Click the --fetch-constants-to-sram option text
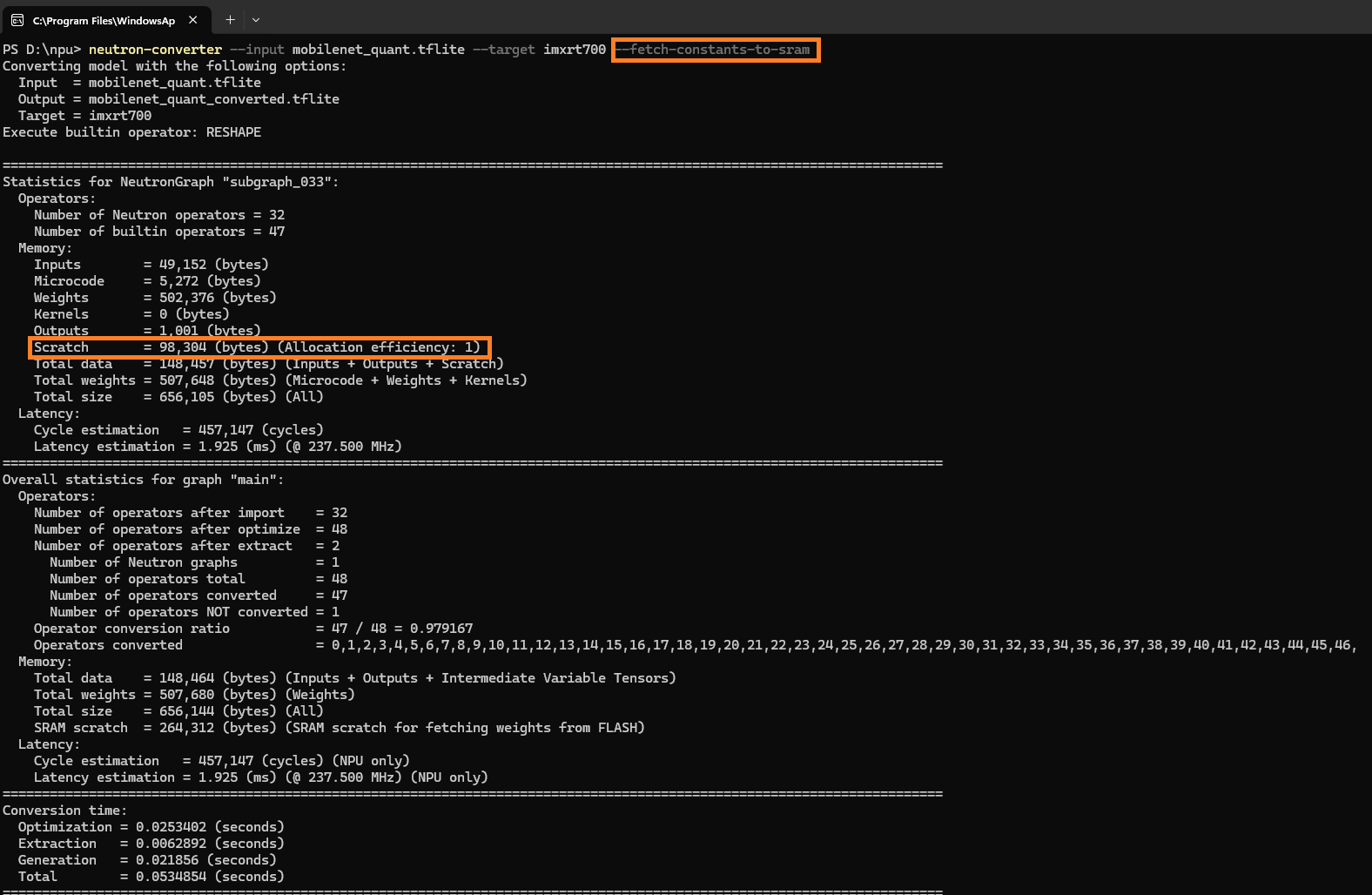The height and width of the screenshot is (895, 1372). pos(713,50)
